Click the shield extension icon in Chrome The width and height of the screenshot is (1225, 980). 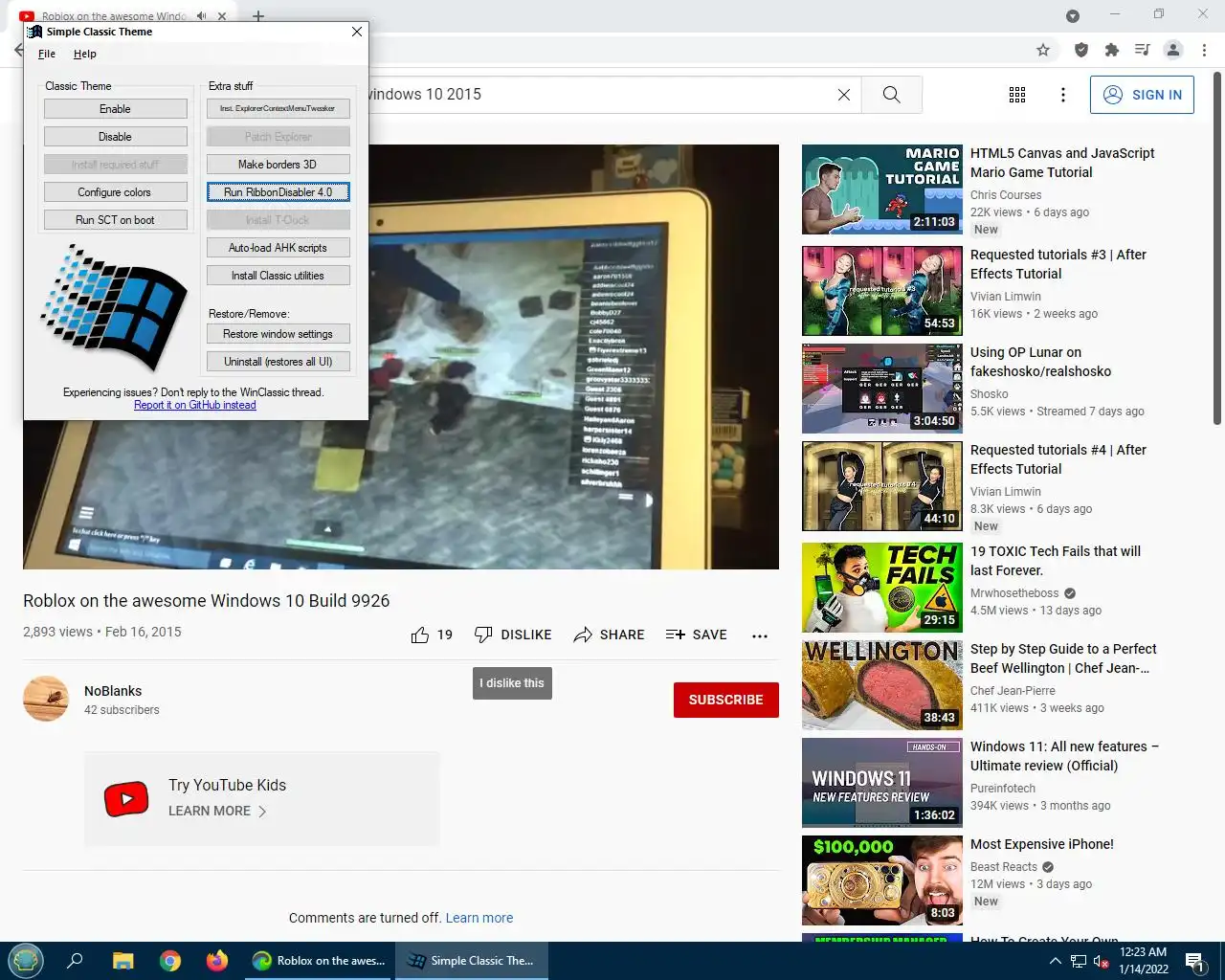click(x=1081, y=50)
